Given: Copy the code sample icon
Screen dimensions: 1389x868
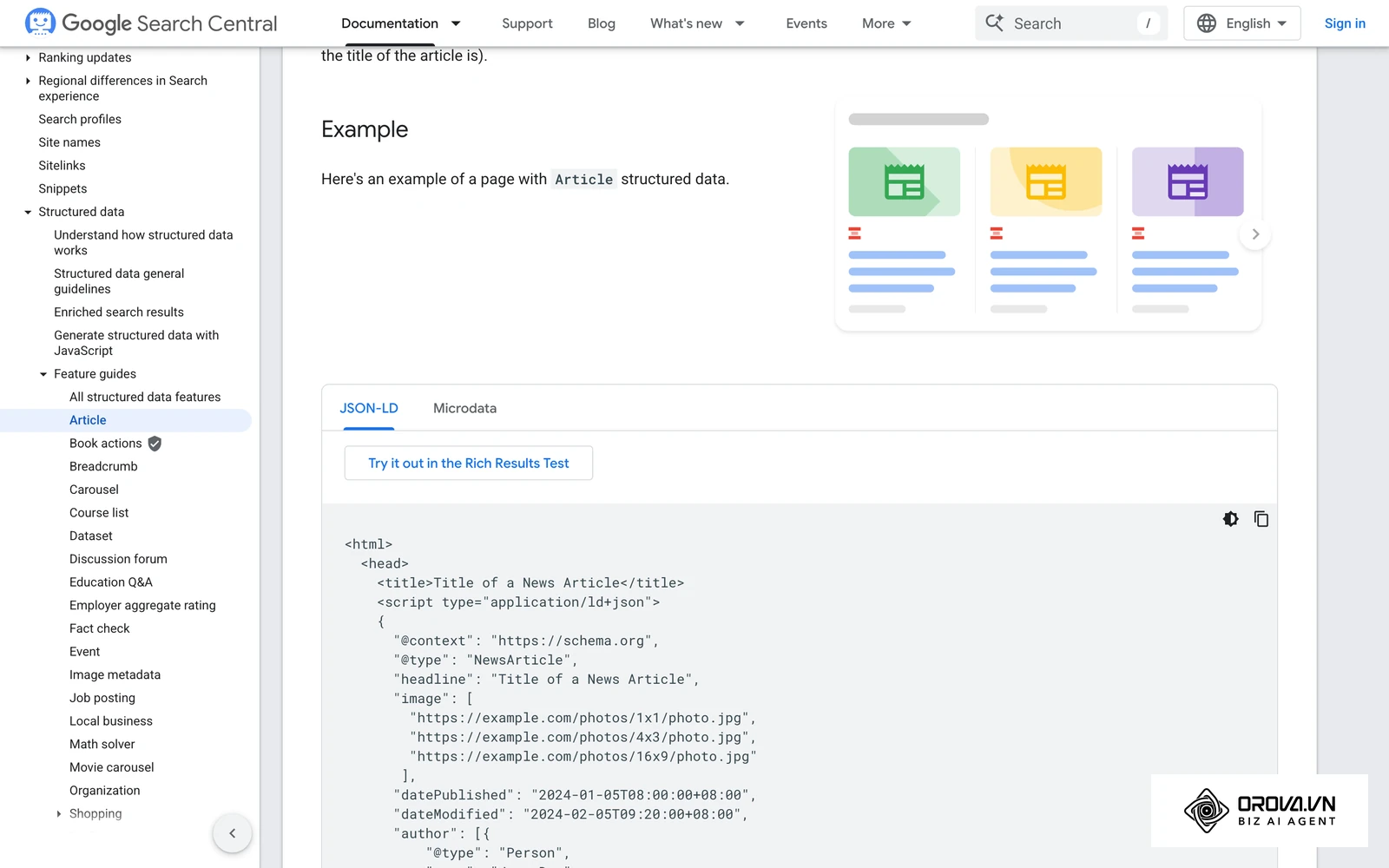Looking at the screenshot, I should point(1261,519).
